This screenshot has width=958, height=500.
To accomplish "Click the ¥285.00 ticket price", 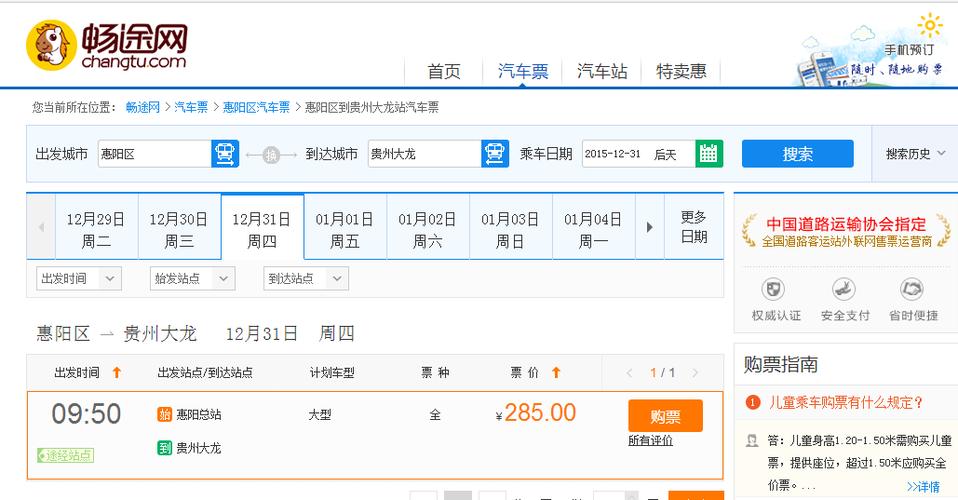I will [536, 413].
